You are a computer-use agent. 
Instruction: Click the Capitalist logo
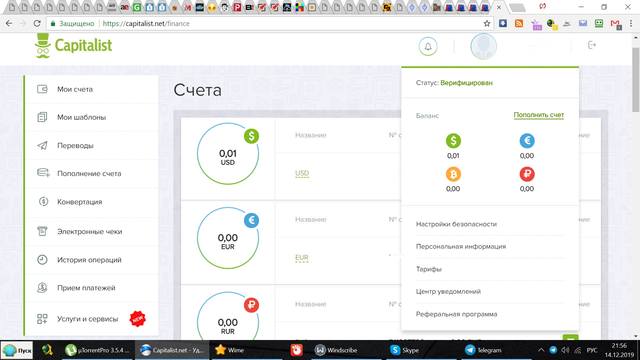point(73,45)
